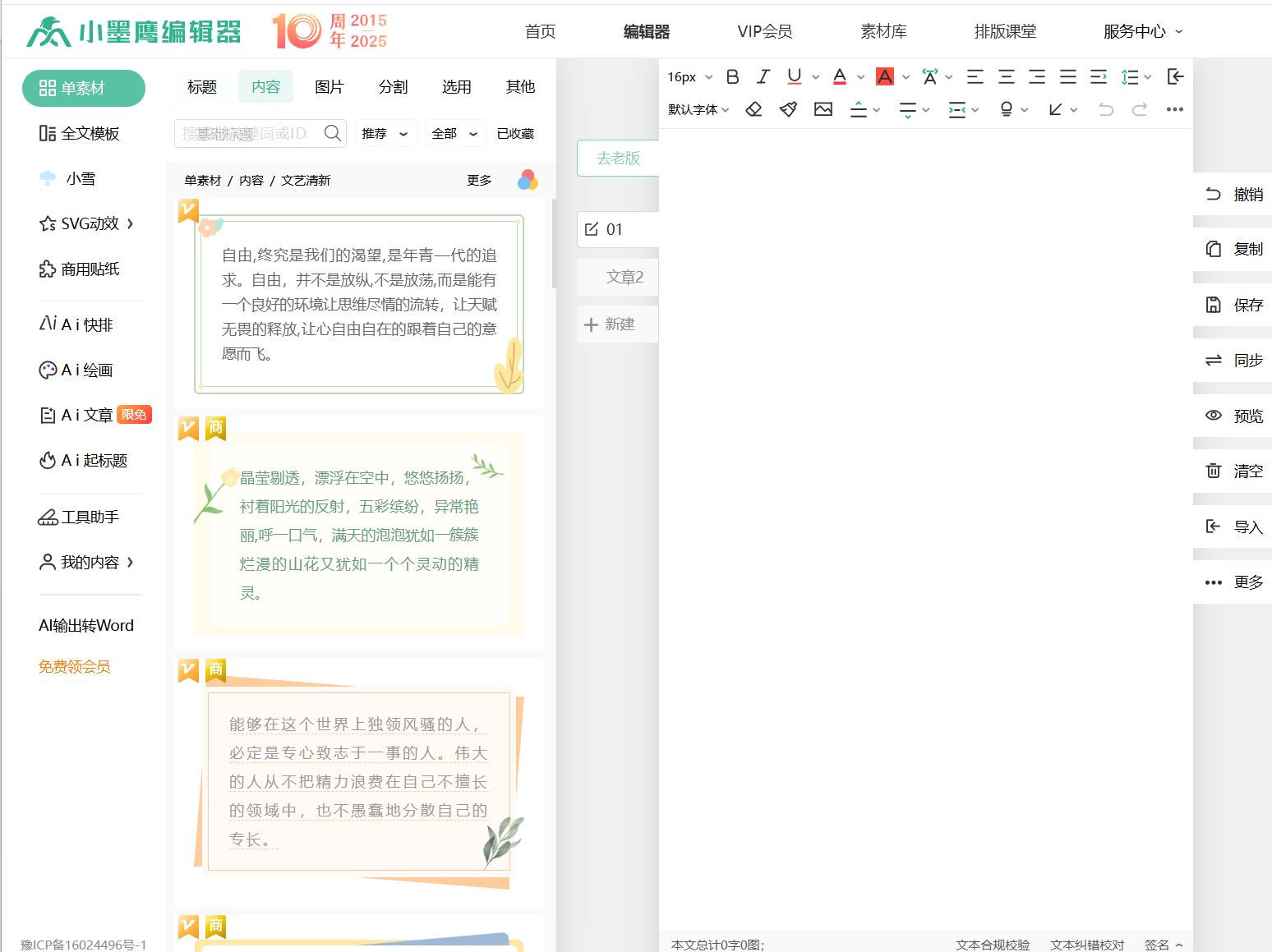
Task: Toggle 已收藏 favorites filter
Action: (x=515, y=133)
